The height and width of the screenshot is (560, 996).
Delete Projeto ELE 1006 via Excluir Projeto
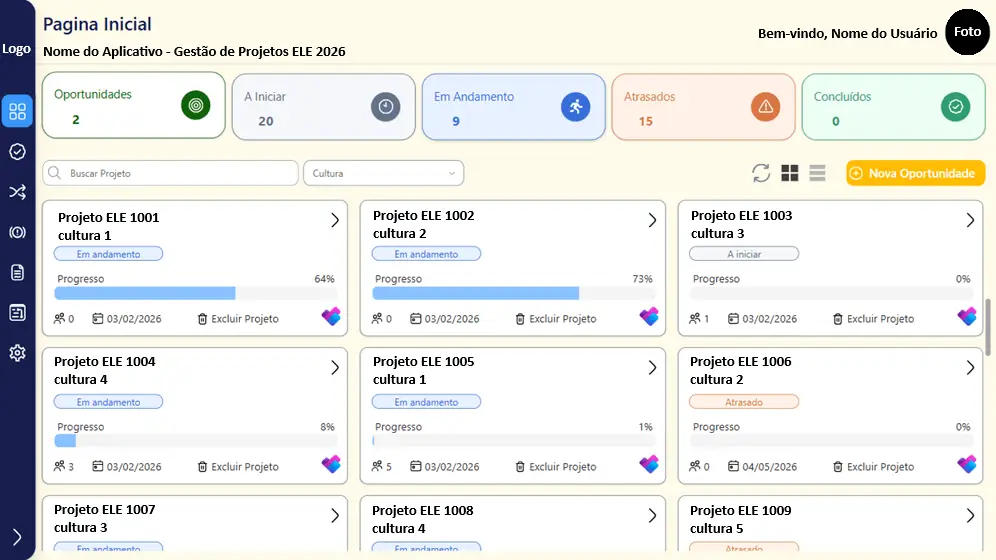pyautogui.click(x=873, y=467)
